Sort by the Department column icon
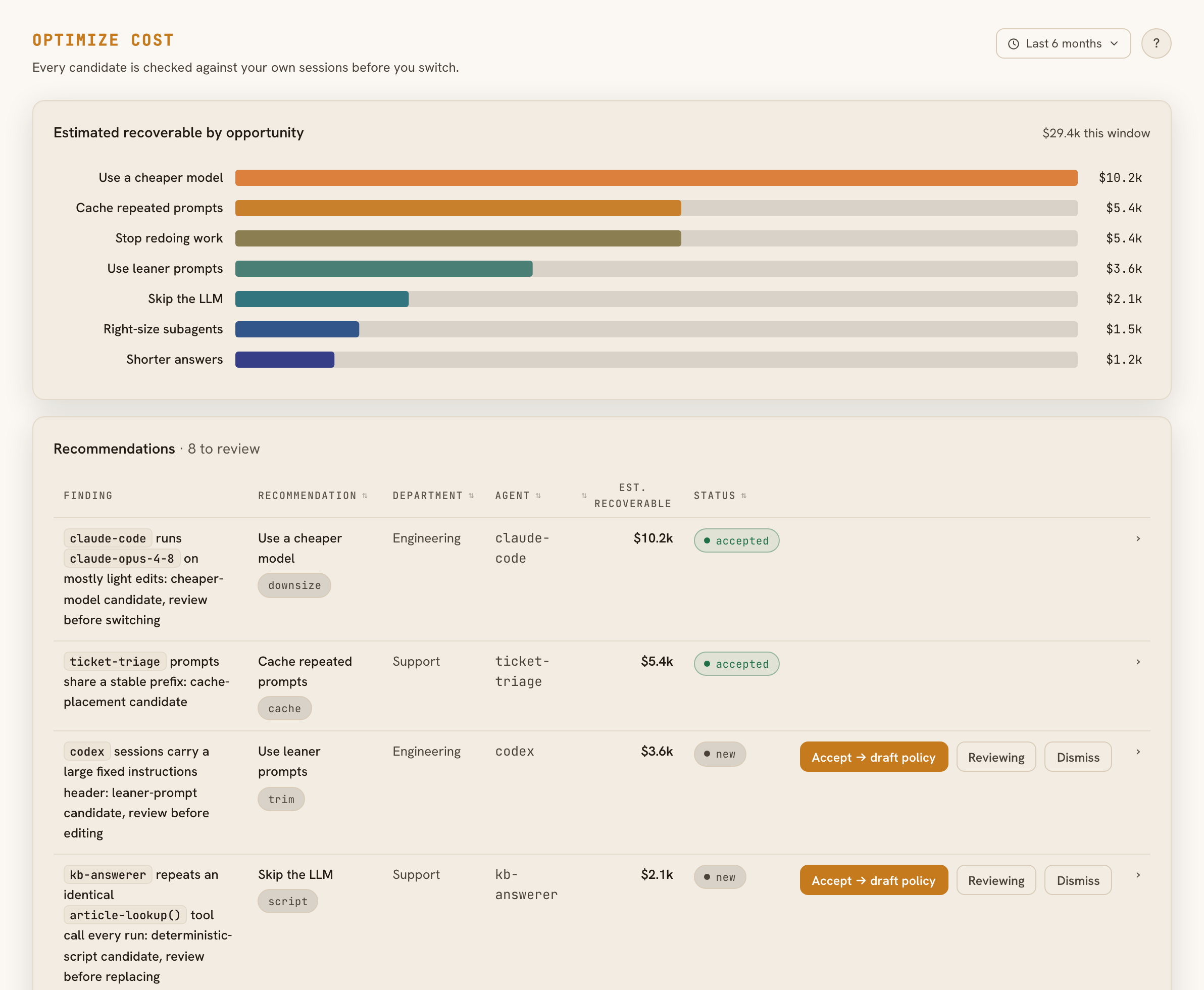Screen dimensions: 1204x990 471,496
